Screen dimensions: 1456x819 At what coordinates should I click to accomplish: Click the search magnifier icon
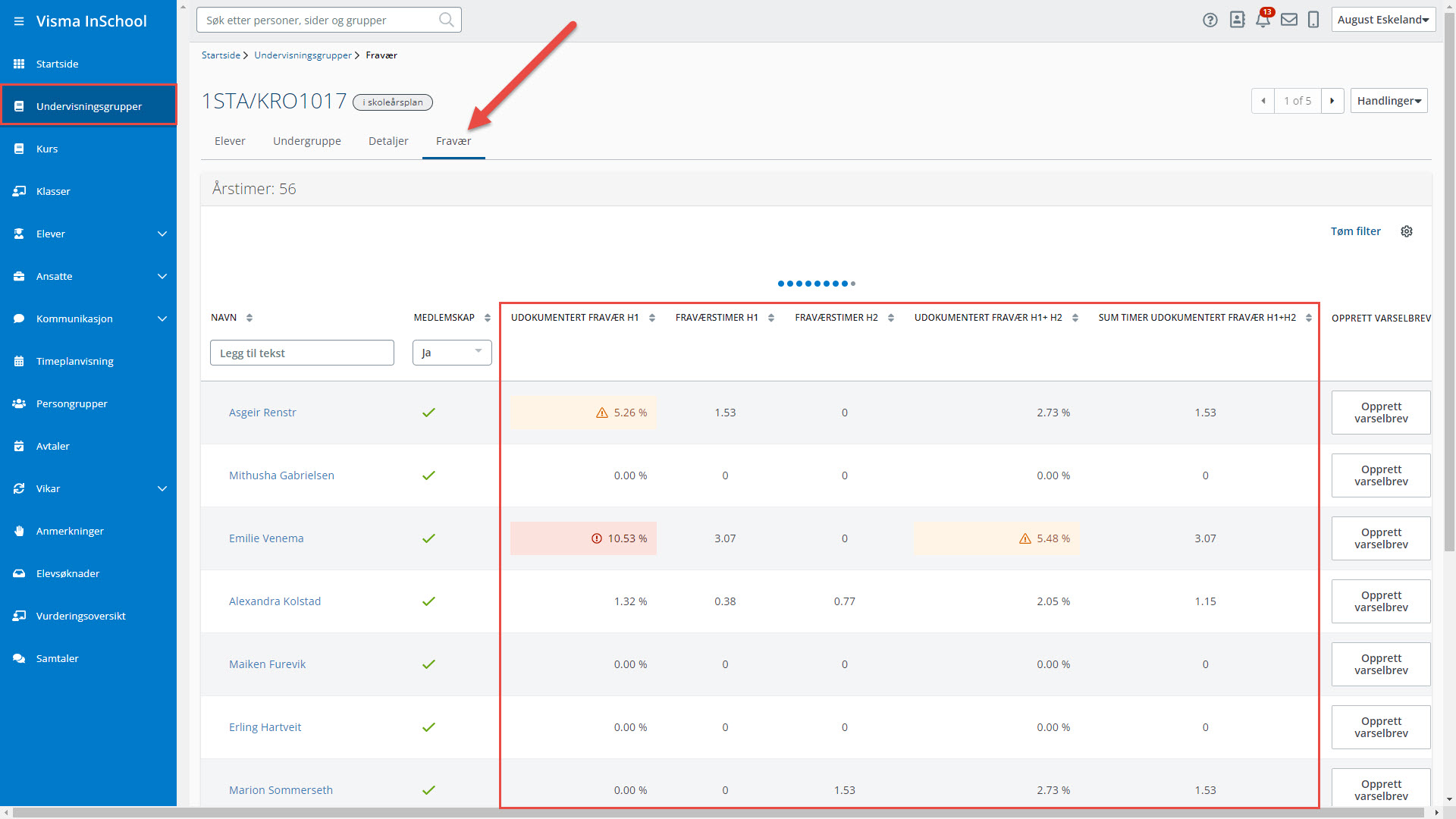tap(447, 20)
